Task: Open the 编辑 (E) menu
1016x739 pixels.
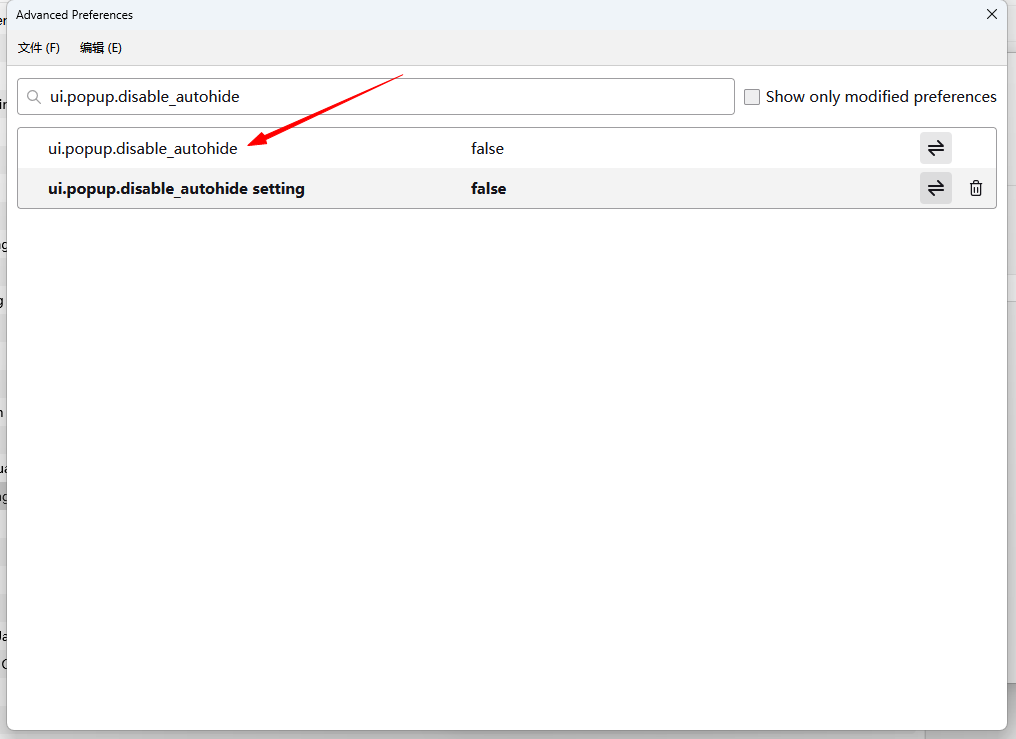Action: [x=100, y=48]
